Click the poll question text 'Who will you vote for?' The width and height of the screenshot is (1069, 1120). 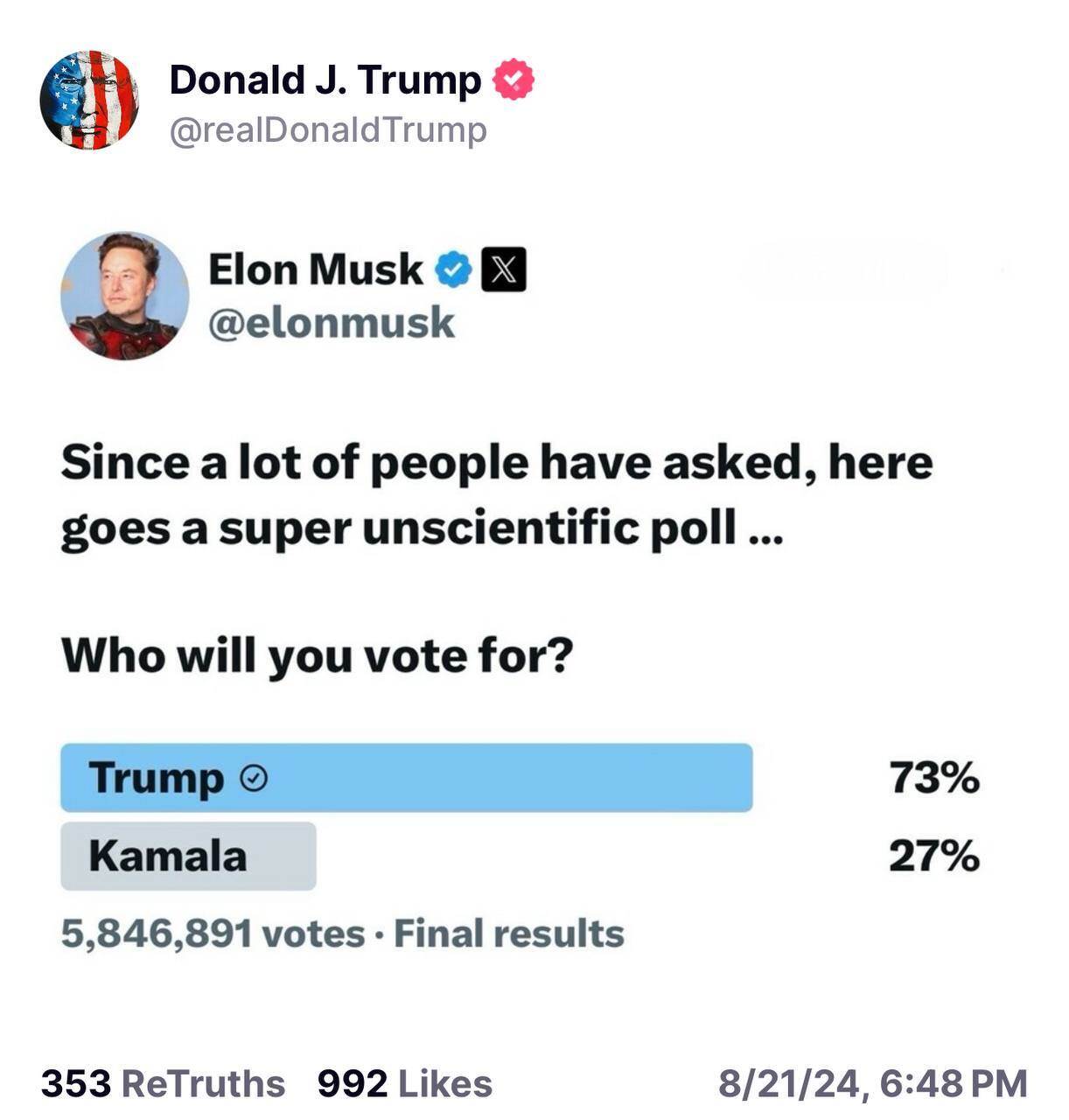(x=317, y=655)
